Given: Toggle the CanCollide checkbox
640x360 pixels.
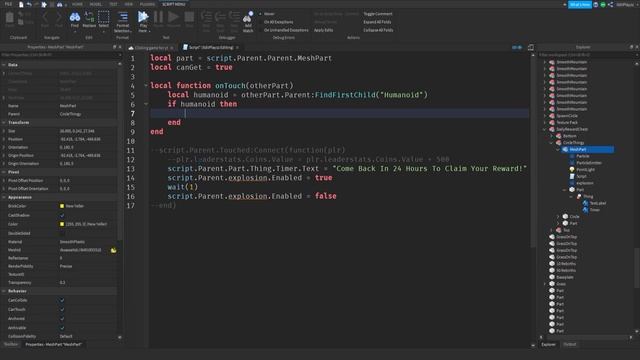Looking at the screenshot, I should (62, 300).
